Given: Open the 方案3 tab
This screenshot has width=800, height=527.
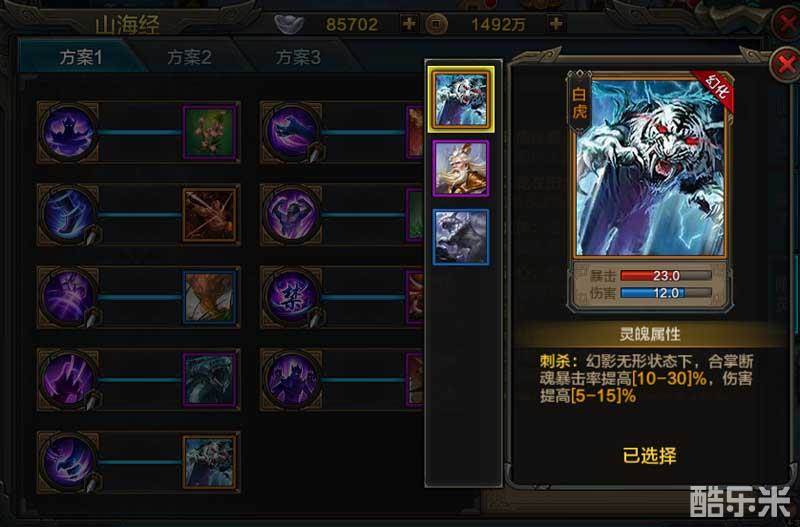Looking at the screenshot, I should pyautogui.click(x=298, y=57).
